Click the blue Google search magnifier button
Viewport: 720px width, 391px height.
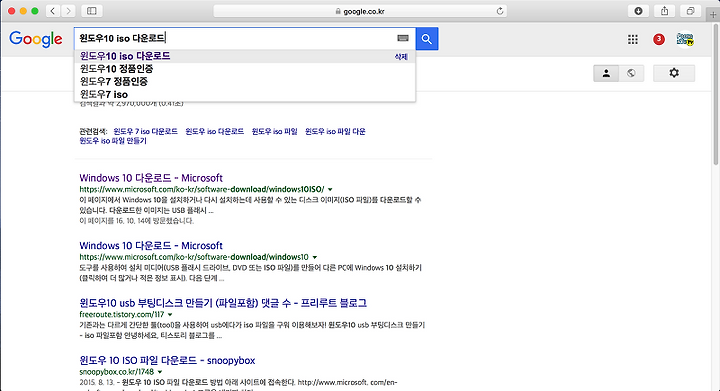427,39
